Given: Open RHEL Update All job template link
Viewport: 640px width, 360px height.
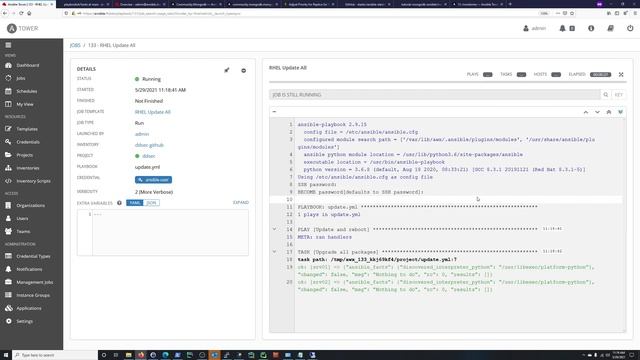Looking at the screenshot, I should (x=153, y=112).
